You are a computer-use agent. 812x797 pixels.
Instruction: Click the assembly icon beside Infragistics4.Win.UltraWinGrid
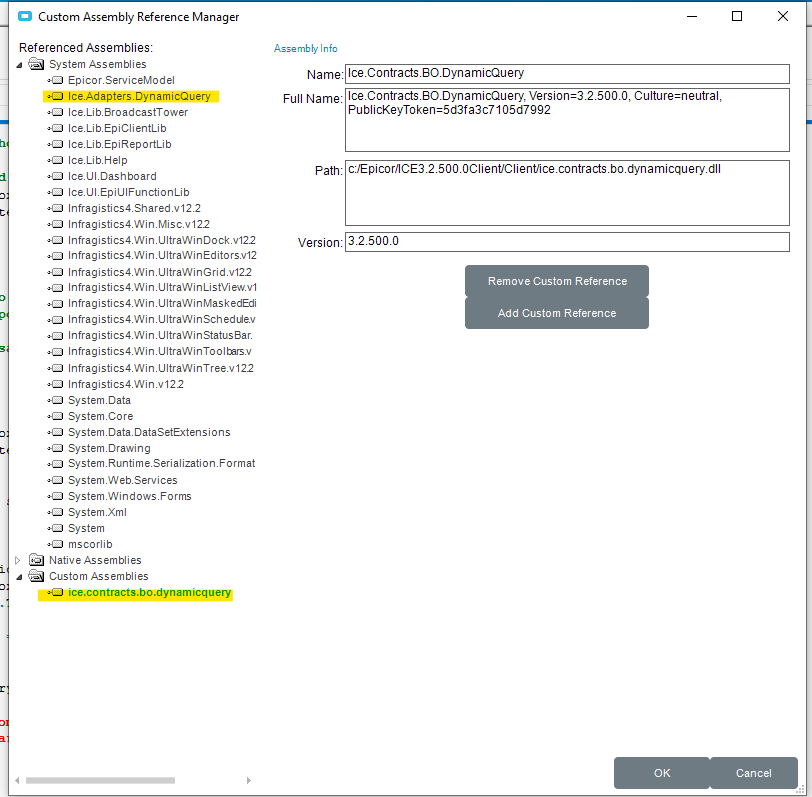(56, 272)
